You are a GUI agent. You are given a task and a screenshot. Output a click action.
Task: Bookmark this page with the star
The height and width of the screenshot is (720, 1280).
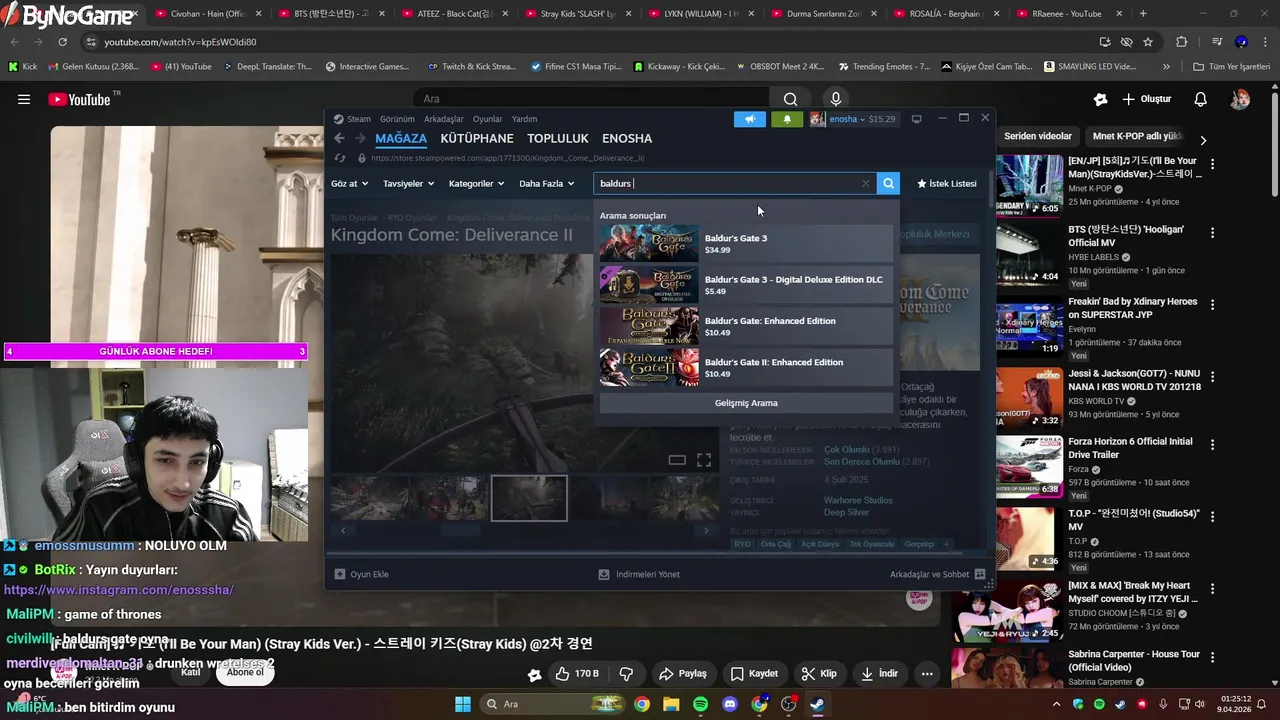click(1148, 42)
